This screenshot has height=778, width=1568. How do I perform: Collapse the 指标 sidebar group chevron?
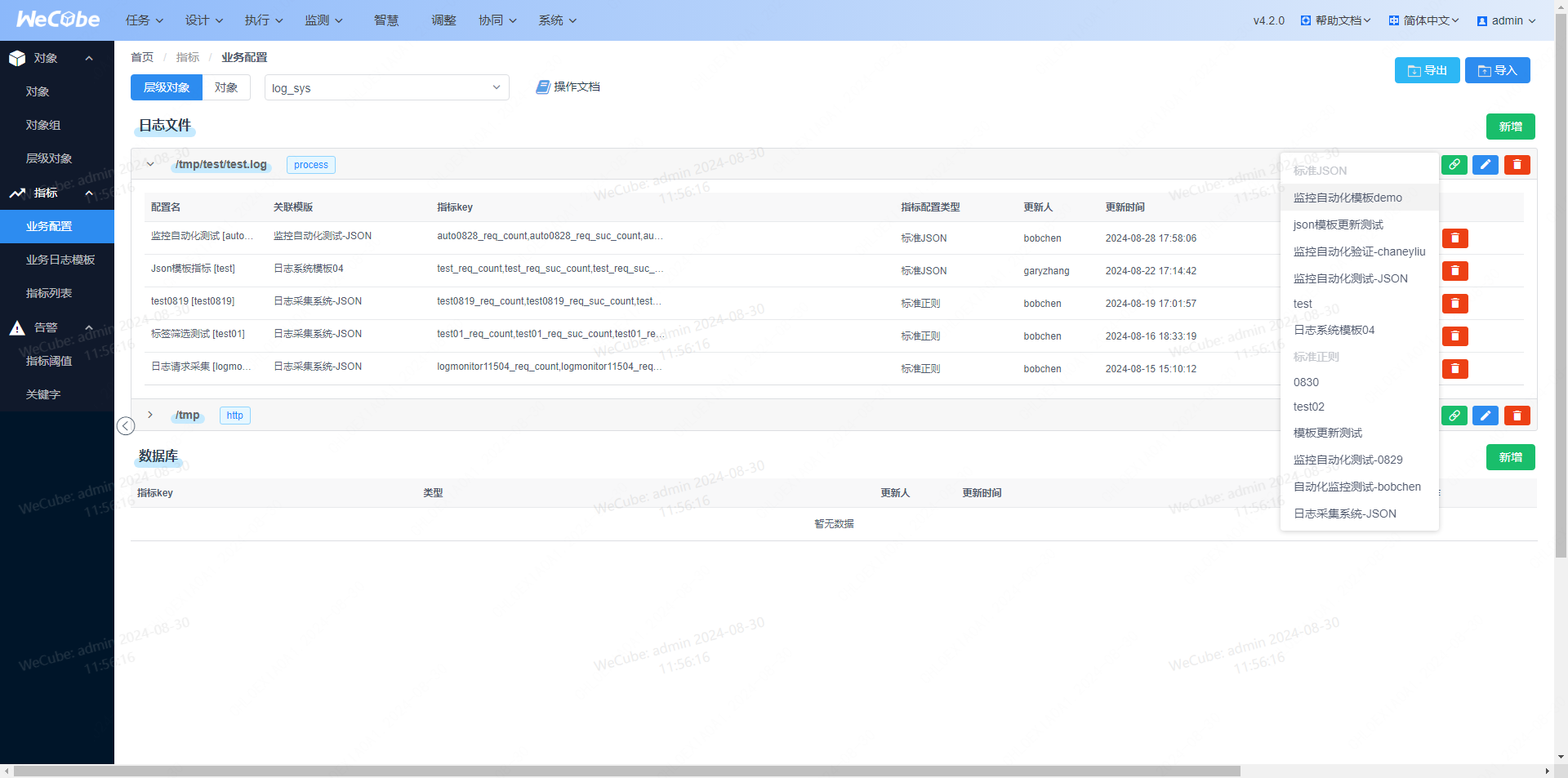click(x=89, y=193)
